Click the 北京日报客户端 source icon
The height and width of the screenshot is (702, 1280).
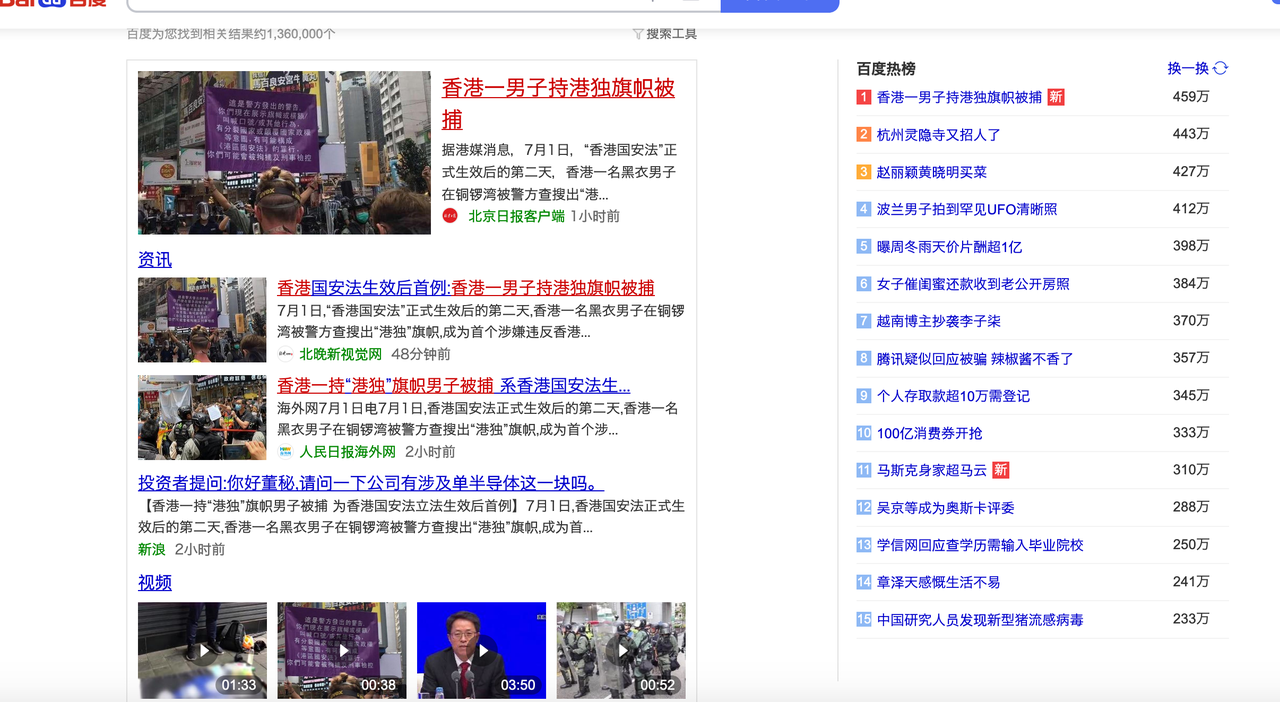coord(451,216)
